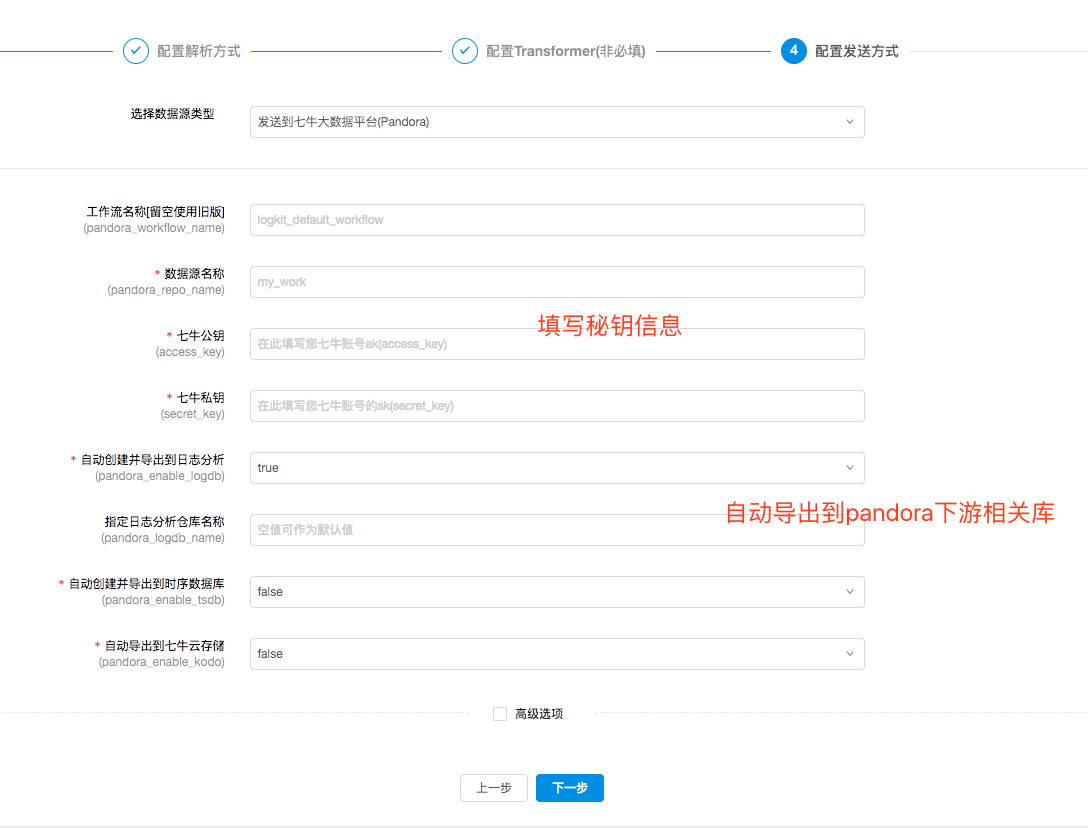This screenshot has height=828, width=1088.
Task: Click the (access_key) sublabel
Action: click(x=190, y=352)
